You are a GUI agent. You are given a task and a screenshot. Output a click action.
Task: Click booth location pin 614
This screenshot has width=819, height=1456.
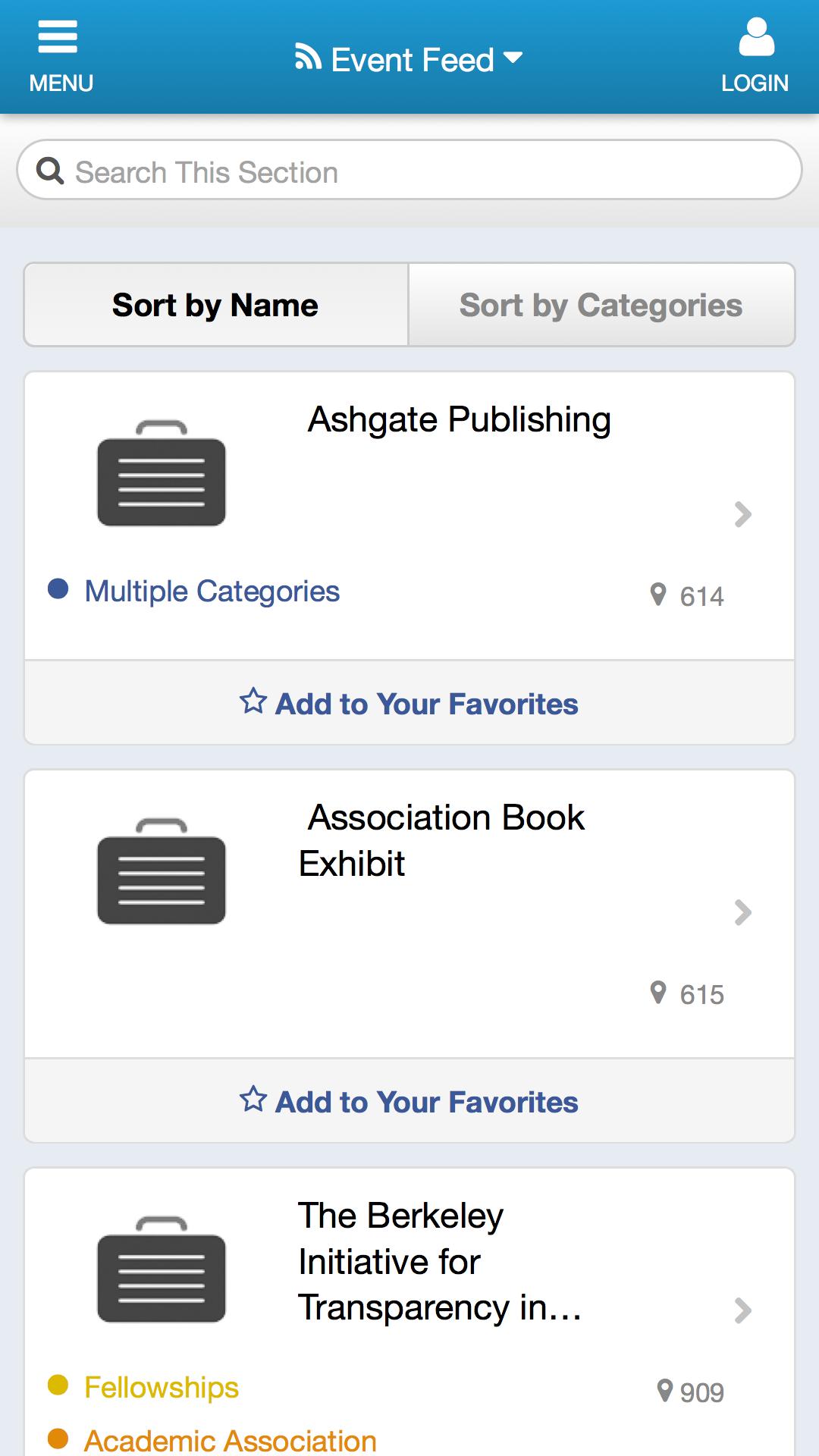[x=658, y=595]
